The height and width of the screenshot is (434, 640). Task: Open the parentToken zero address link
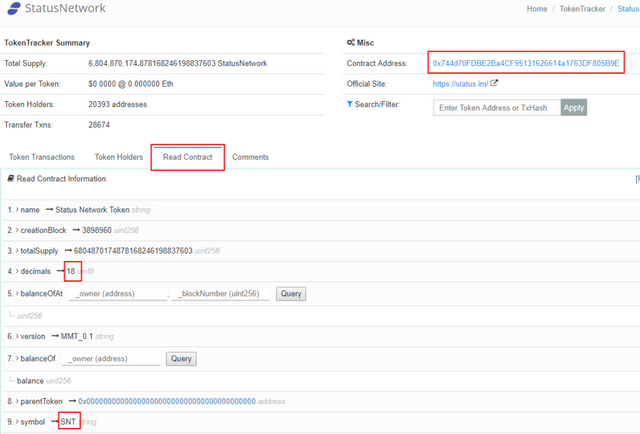pos(167,401)
